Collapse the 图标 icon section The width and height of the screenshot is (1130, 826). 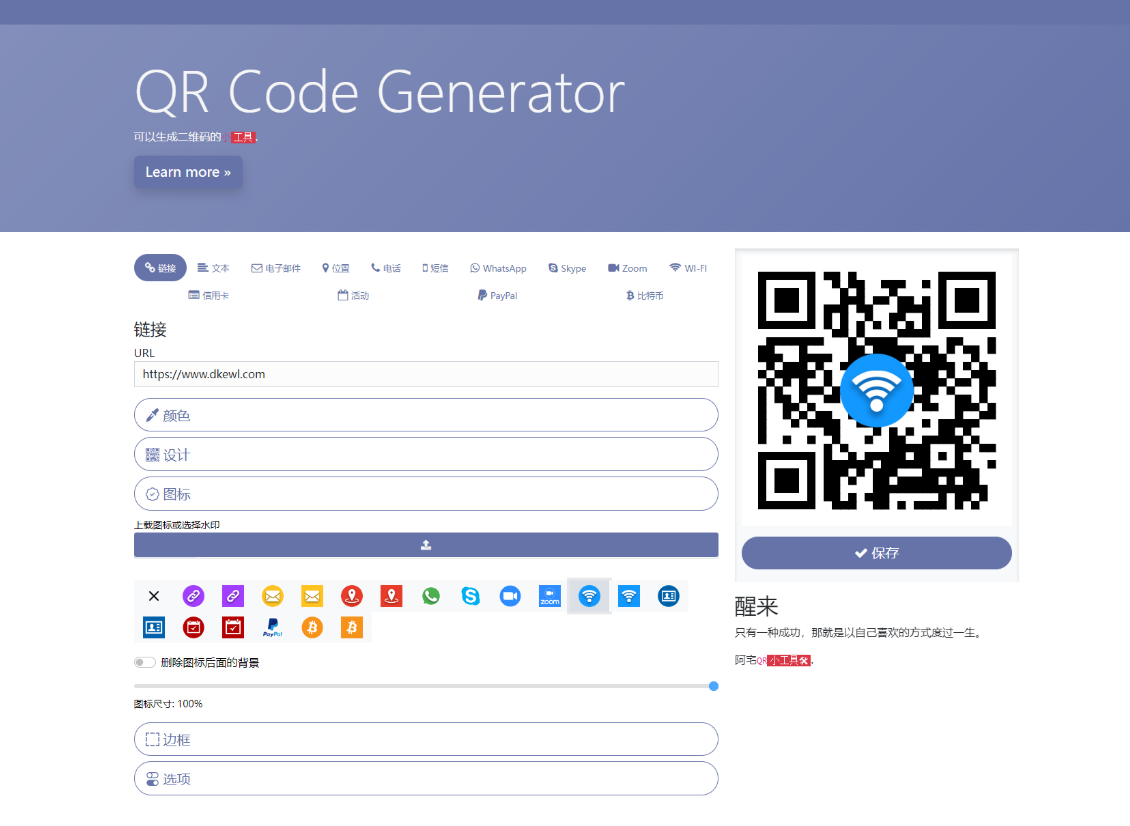(426, 494)
